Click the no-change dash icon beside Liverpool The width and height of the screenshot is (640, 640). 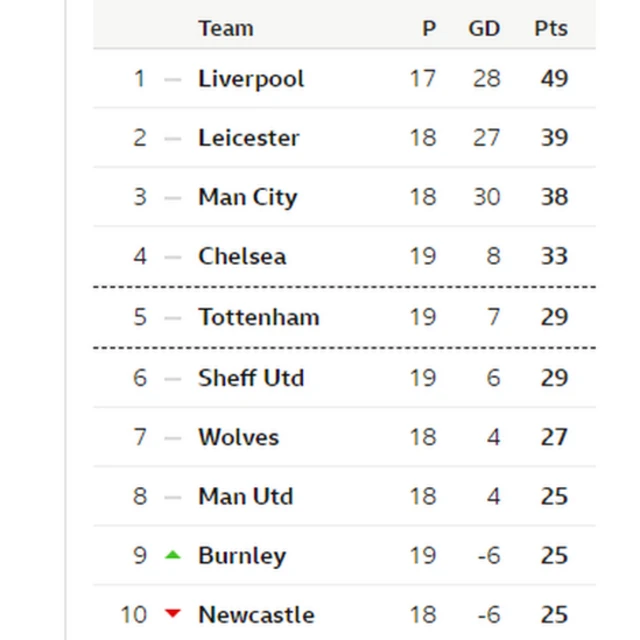coord(173,79)
